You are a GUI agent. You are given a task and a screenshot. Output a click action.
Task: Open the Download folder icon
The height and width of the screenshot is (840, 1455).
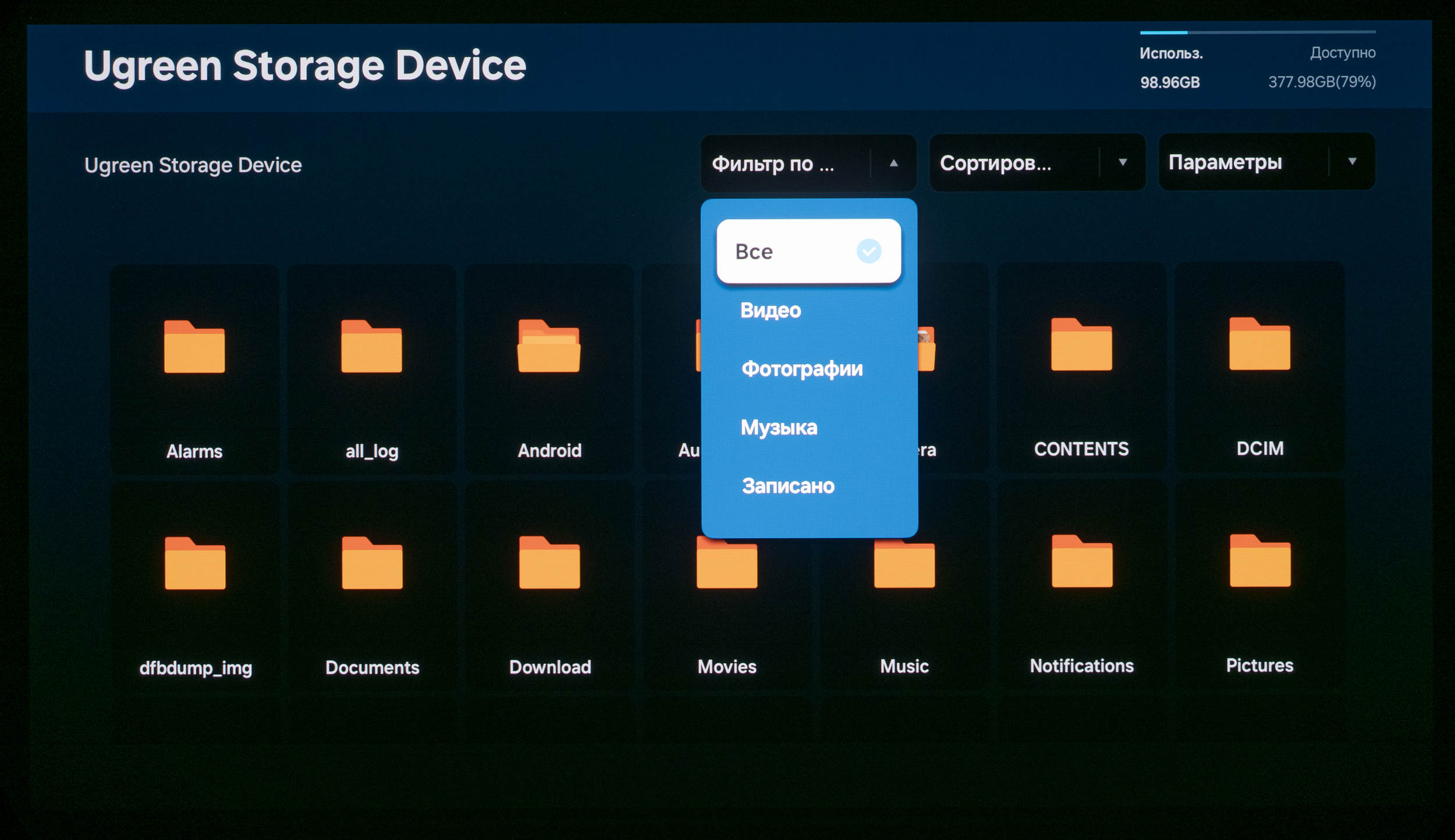tap(549, 563)
